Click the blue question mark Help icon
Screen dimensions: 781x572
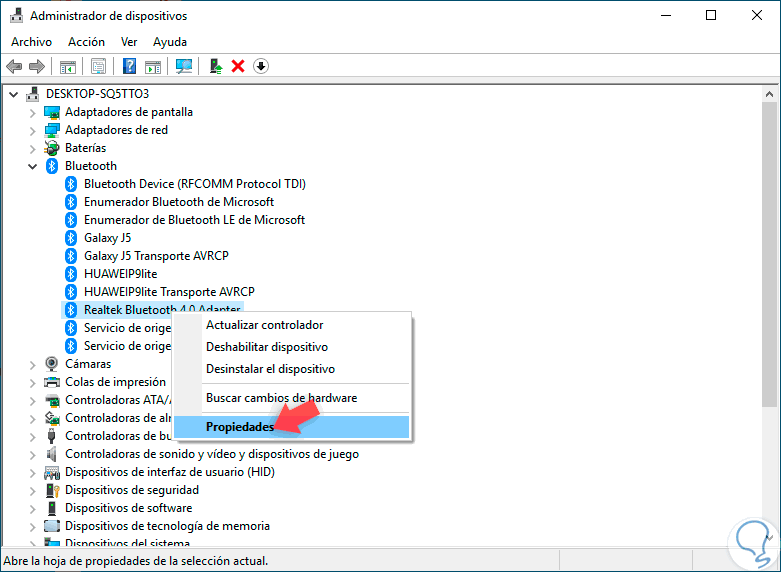coord(130,66)
